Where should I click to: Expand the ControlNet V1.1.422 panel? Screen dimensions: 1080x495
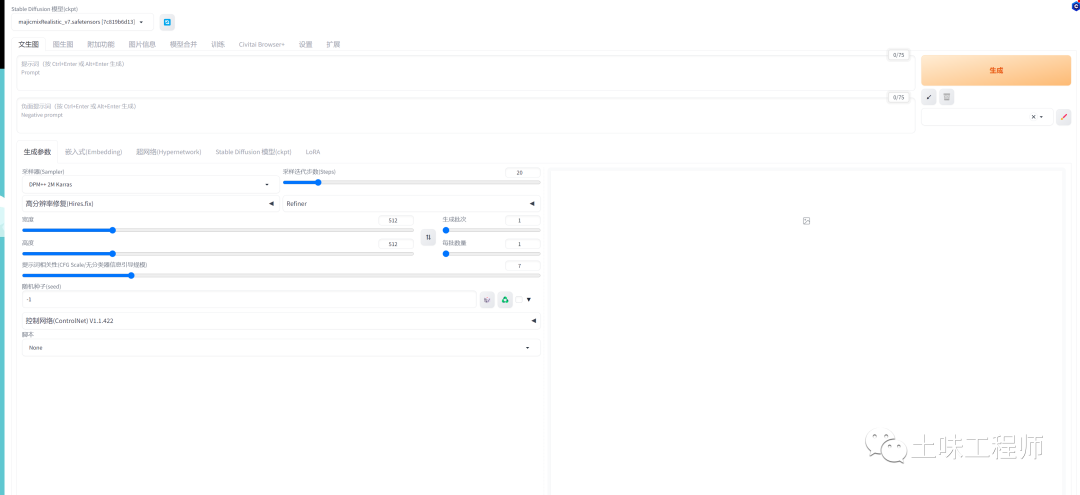(x=280, y=321)
